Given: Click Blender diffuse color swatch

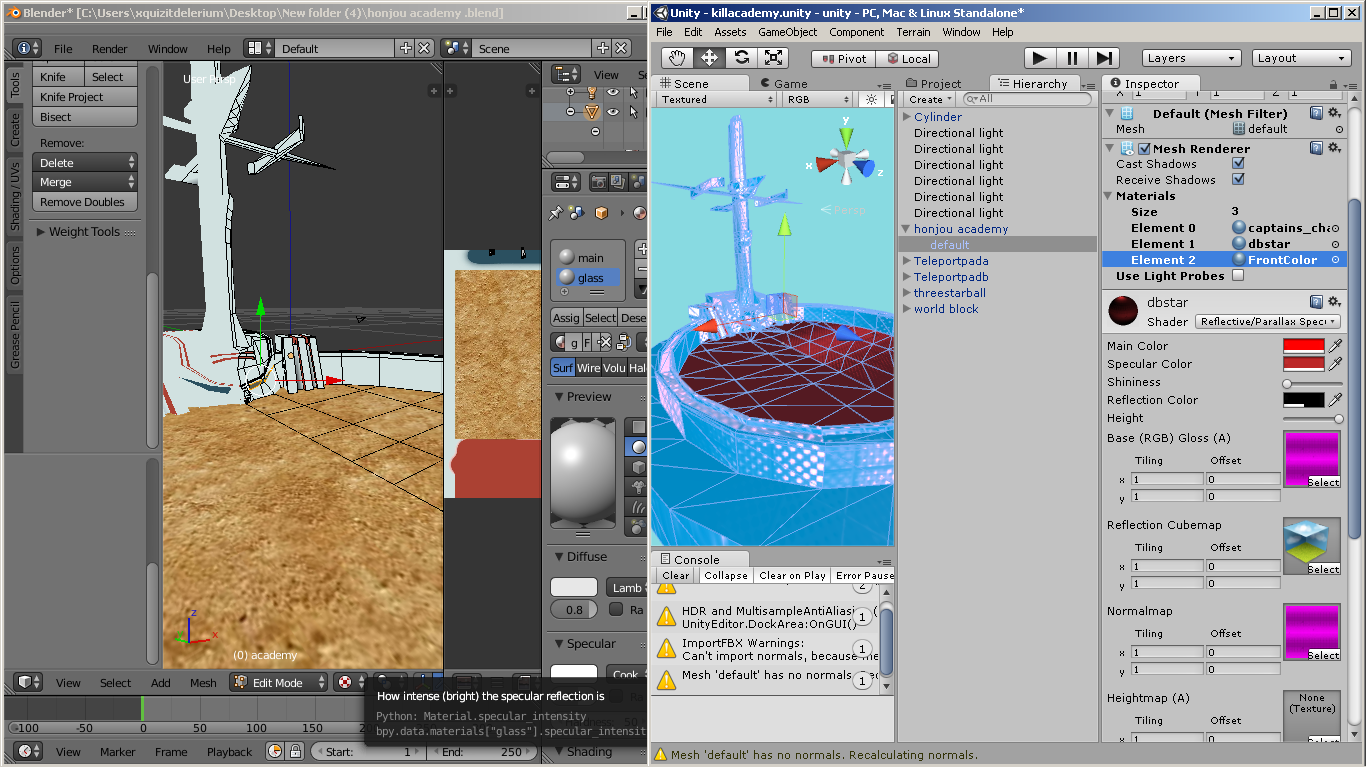Looking at the screenshot, I should 574,587.
